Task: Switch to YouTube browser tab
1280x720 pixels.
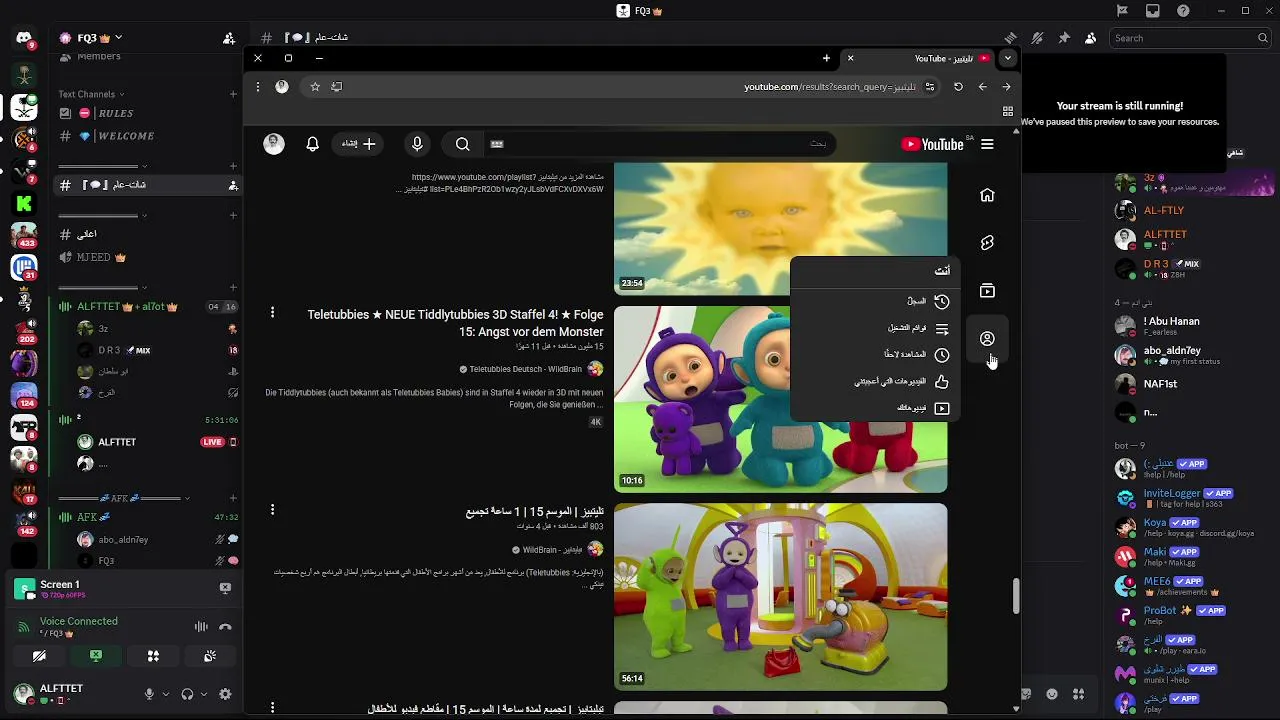Action: tap(917, 58)
